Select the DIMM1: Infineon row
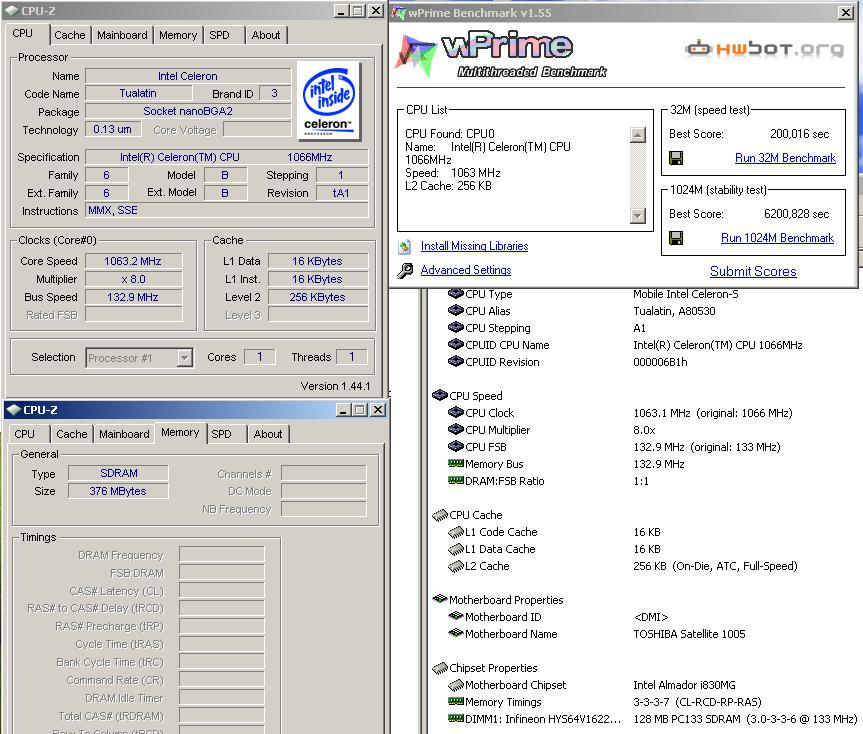 [653, 719]
